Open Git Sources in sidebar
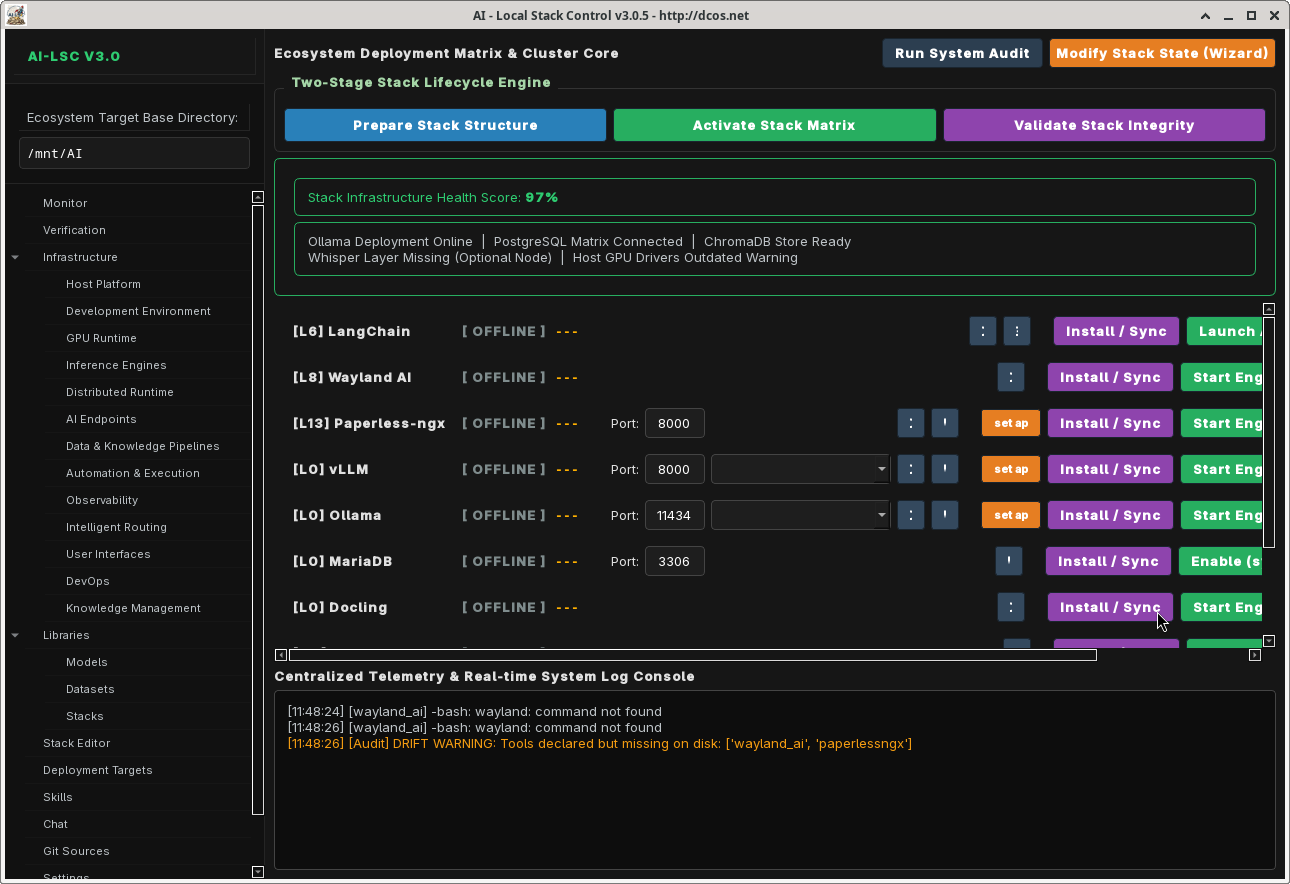Image resolution: width=1290 pixels, height=884 pixels. click(76, 851)
